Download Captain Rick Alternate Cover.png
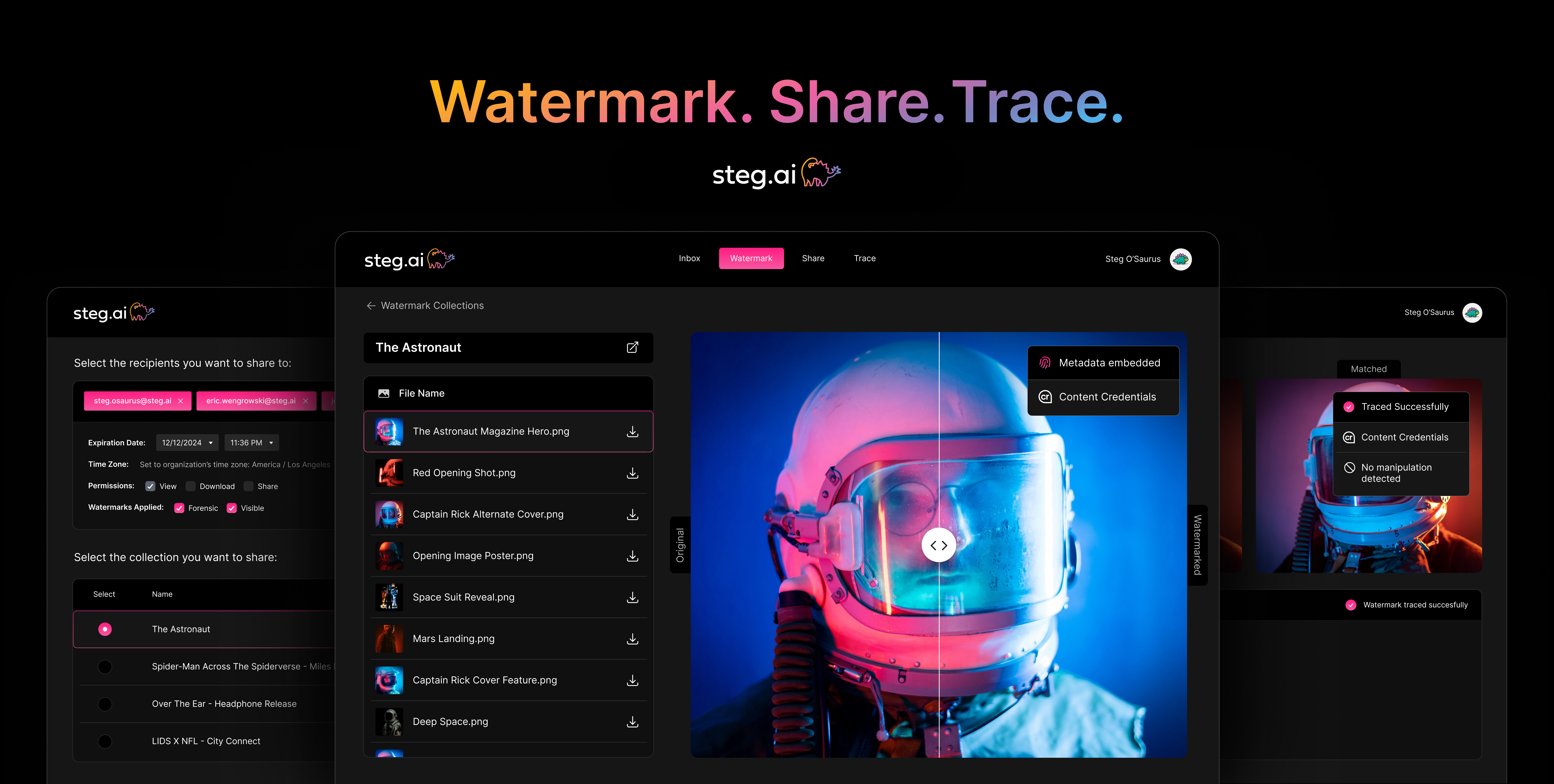The width and height of the screenshot is (1554, 784). click(x=632, y=514)
